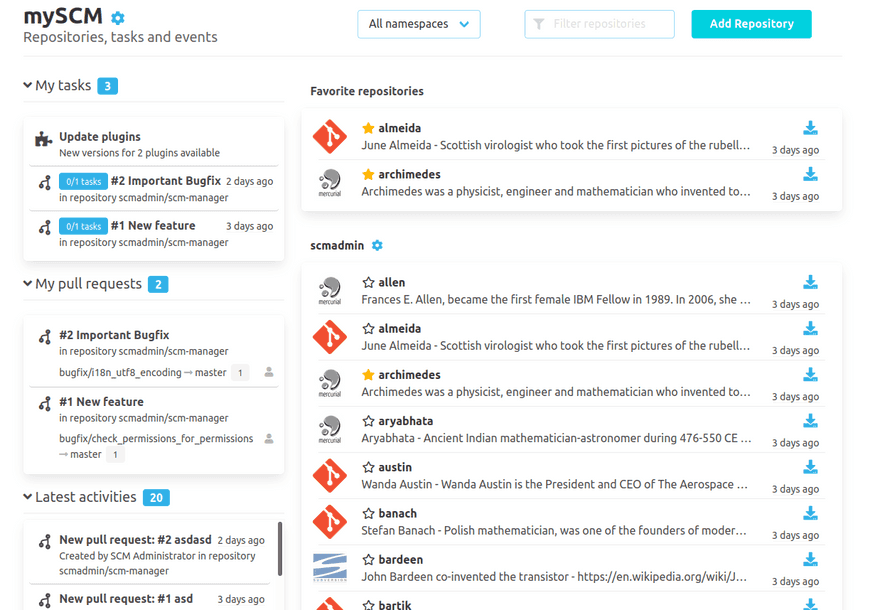The height and width of the screenshot is (610, 885).
Task: Download the allen repository
Action: point(810,283)
